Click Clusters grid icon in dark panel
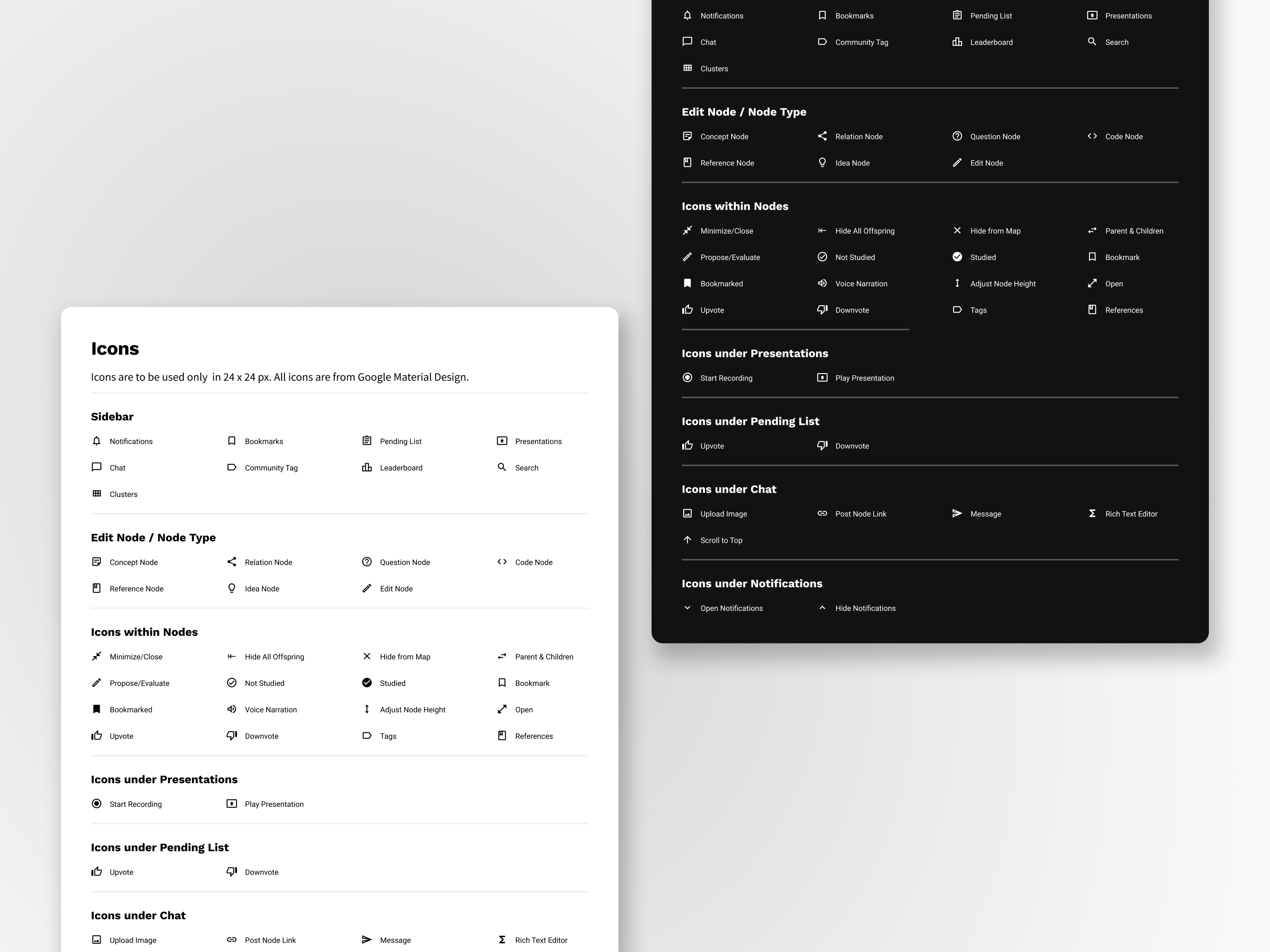Viewport: 1270px width, 952px height. coord(687,68)
